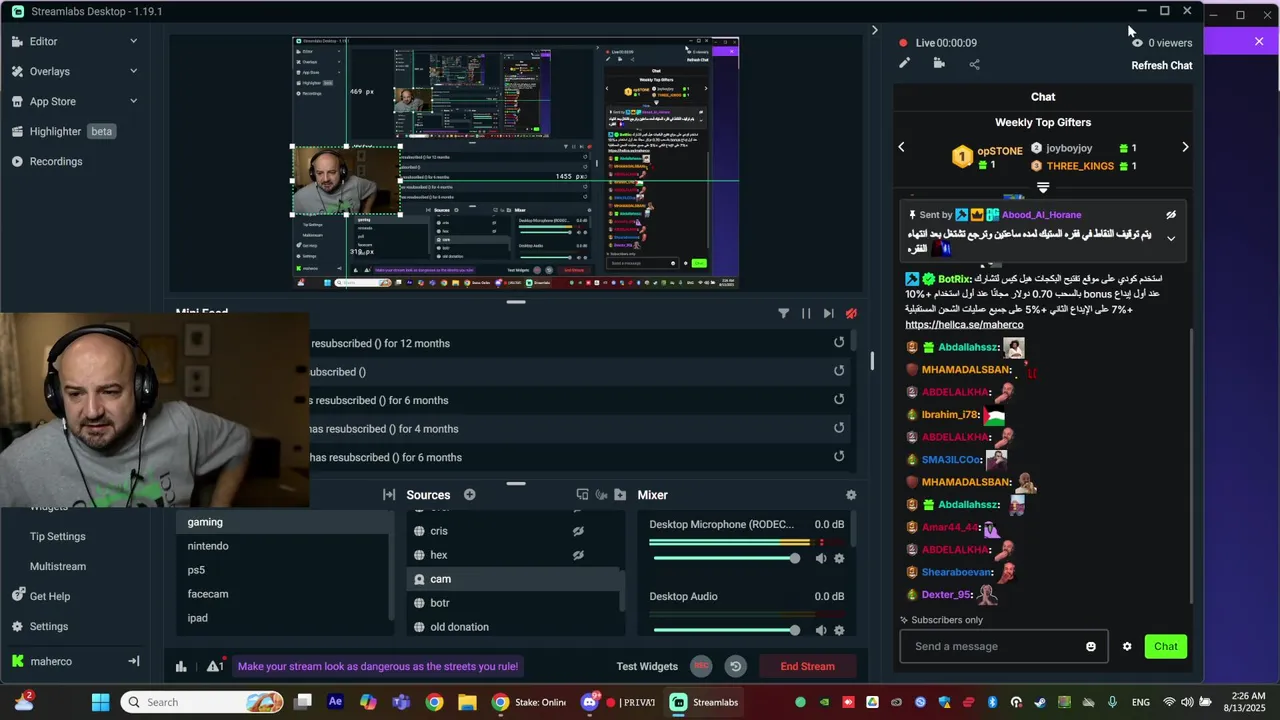Click the share stream icon
This screenshot has width=1280, height=720.
pos(974,64)
